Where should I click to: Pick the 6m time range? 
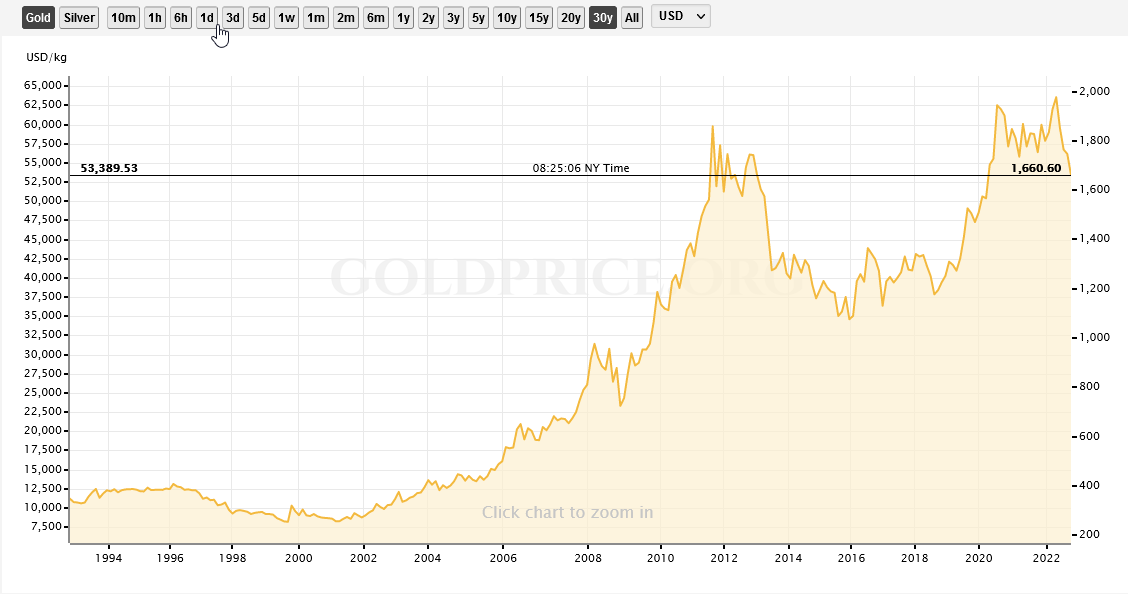tap(376, 17)
